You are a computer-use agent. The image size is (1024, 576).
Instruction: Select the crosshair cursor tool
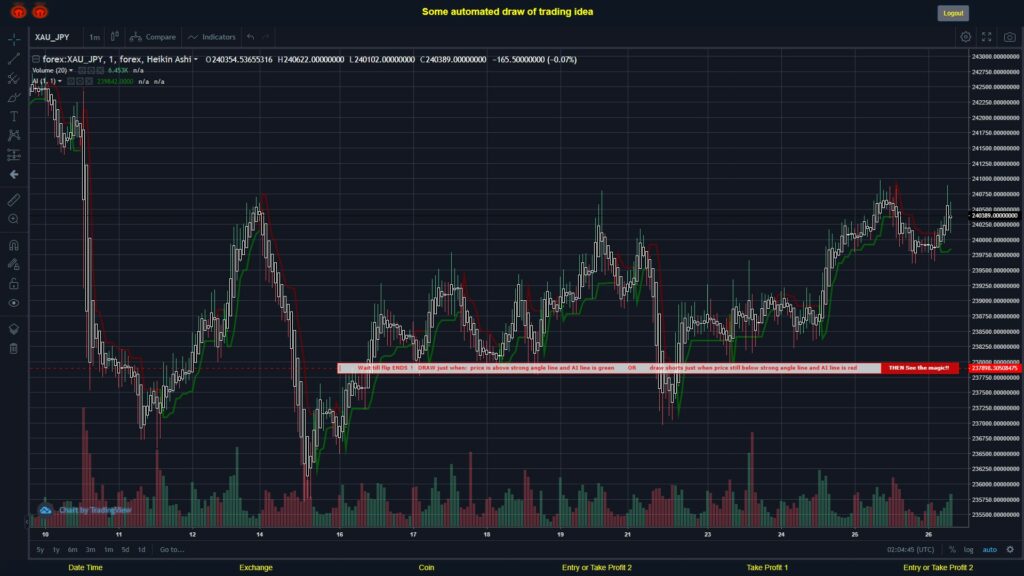[14, 39]
